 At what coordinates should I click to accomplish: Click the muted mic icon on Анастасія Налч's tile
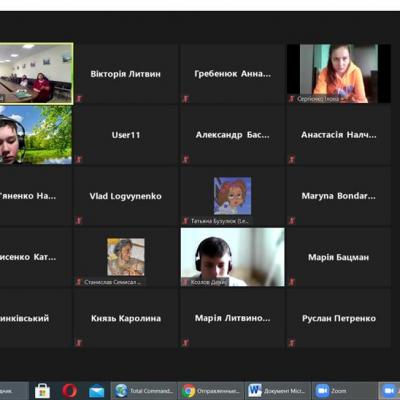click(292, 159)
